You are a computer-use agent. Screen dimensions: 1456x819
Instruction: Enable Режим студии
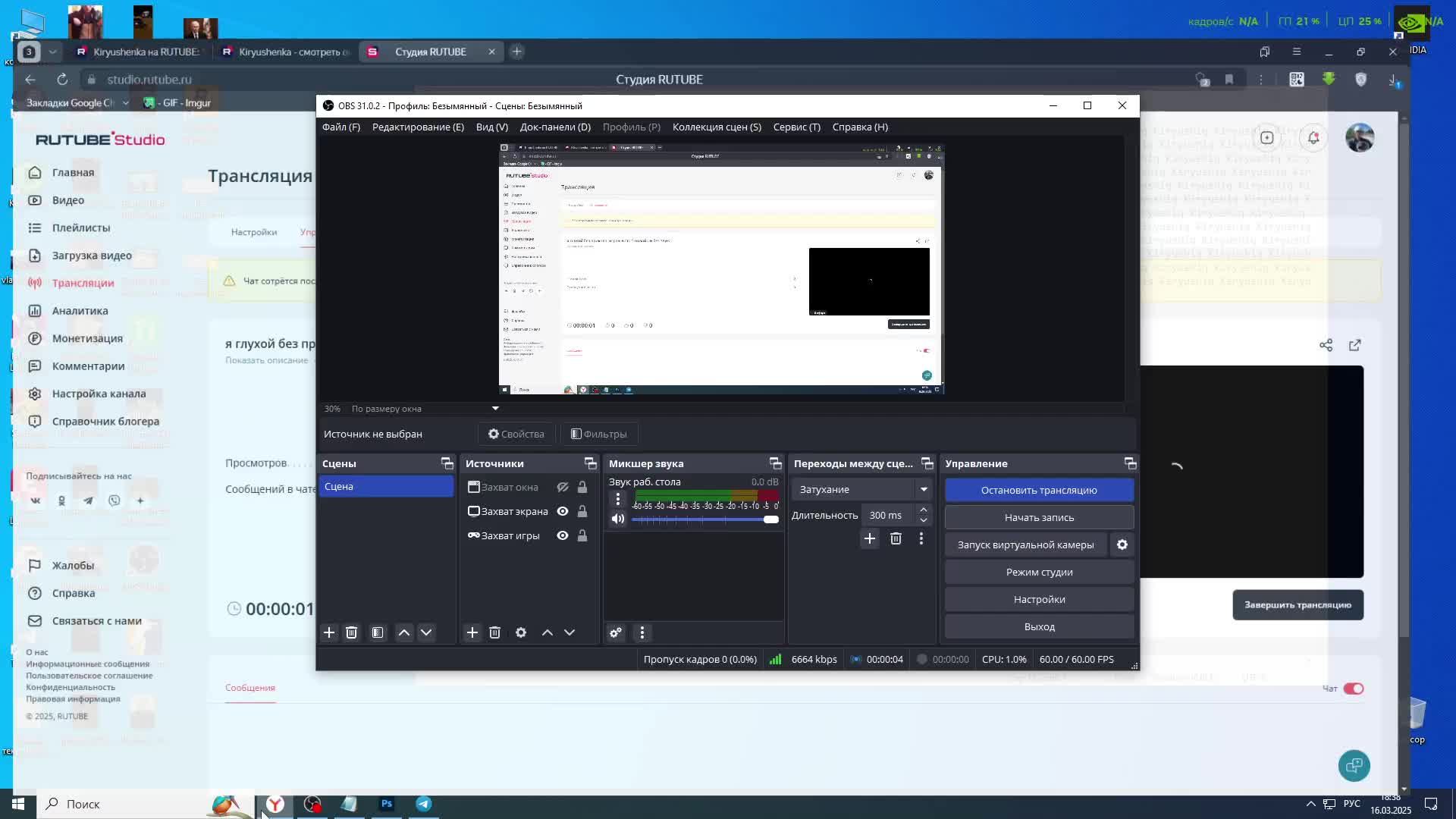click(x=1039, y=572)
